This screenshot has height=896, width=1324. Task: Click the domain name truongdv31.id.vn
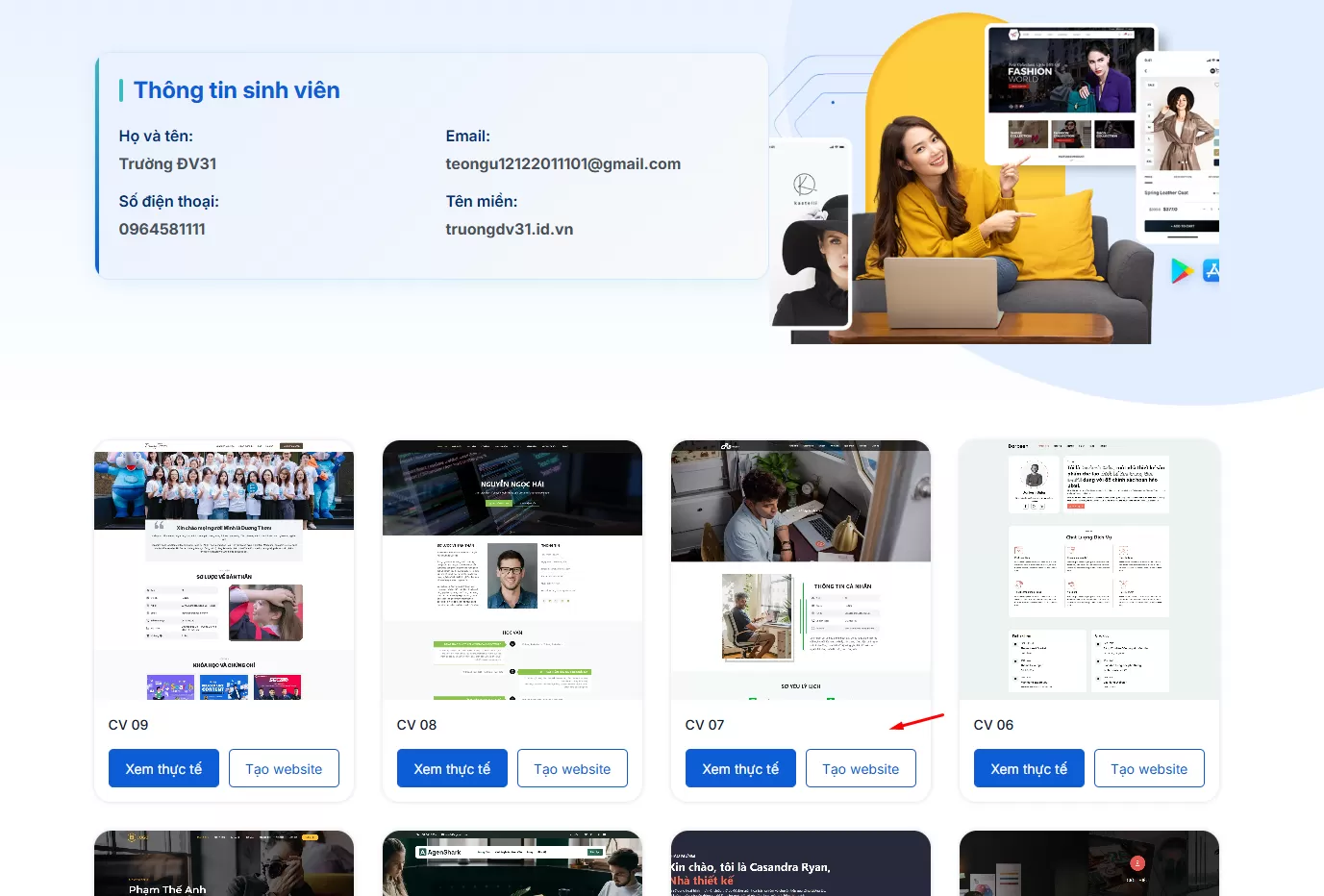pos(509,230)
